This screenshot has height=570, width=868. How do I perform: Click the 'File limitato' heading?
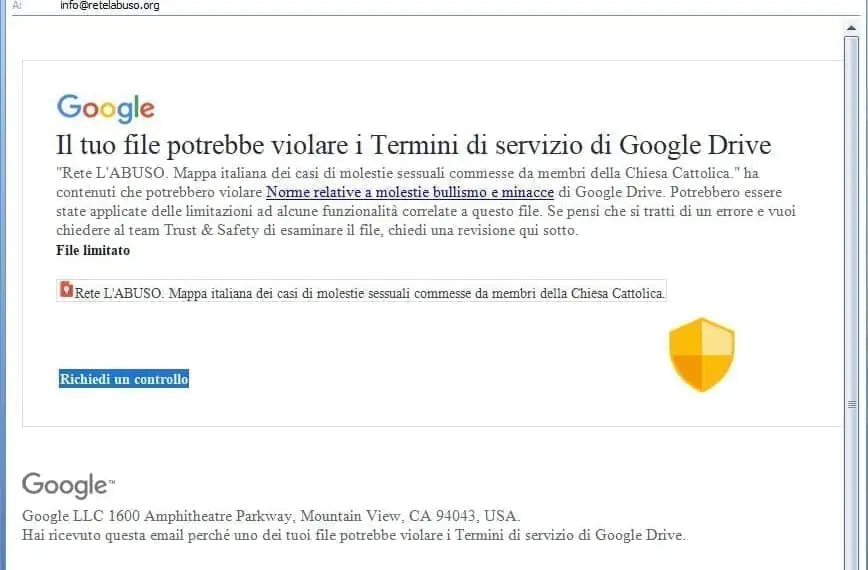click(93, 250)
